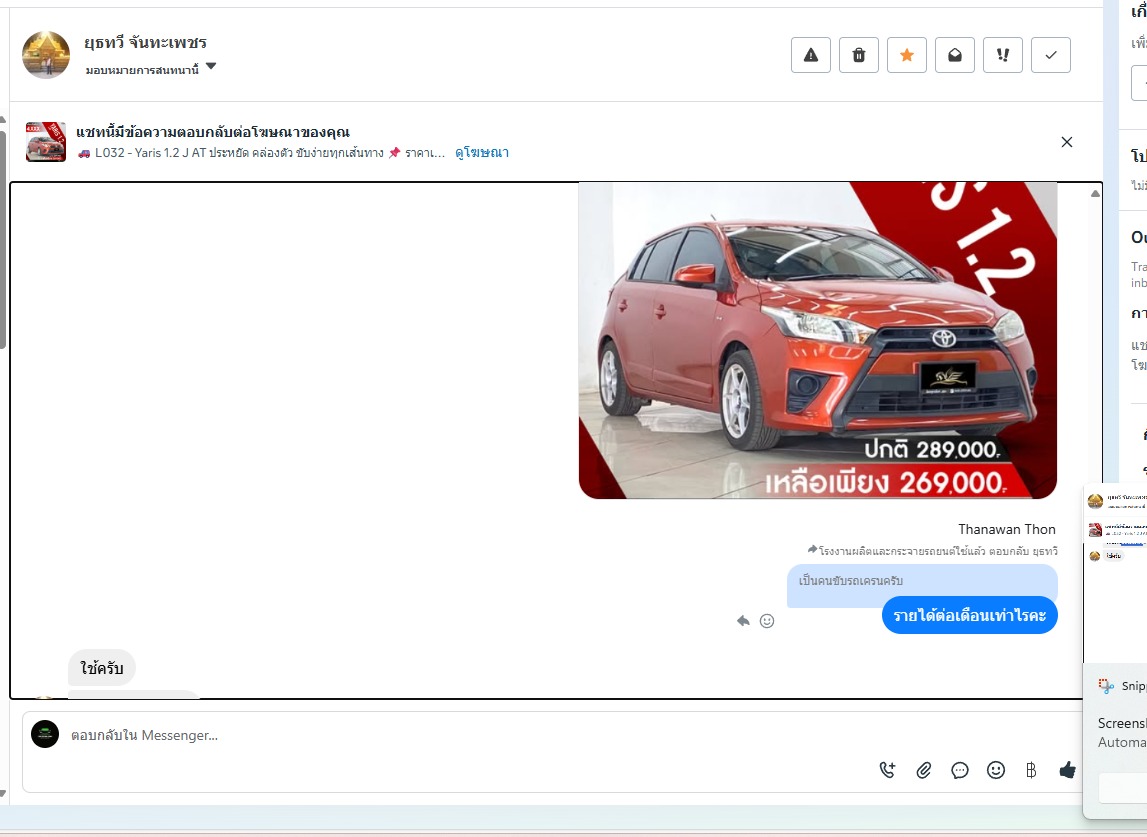Add reaction with smiley beside the message
Image resolution: width=1147 pixels, height=837 pixels.
click(767, 621)
